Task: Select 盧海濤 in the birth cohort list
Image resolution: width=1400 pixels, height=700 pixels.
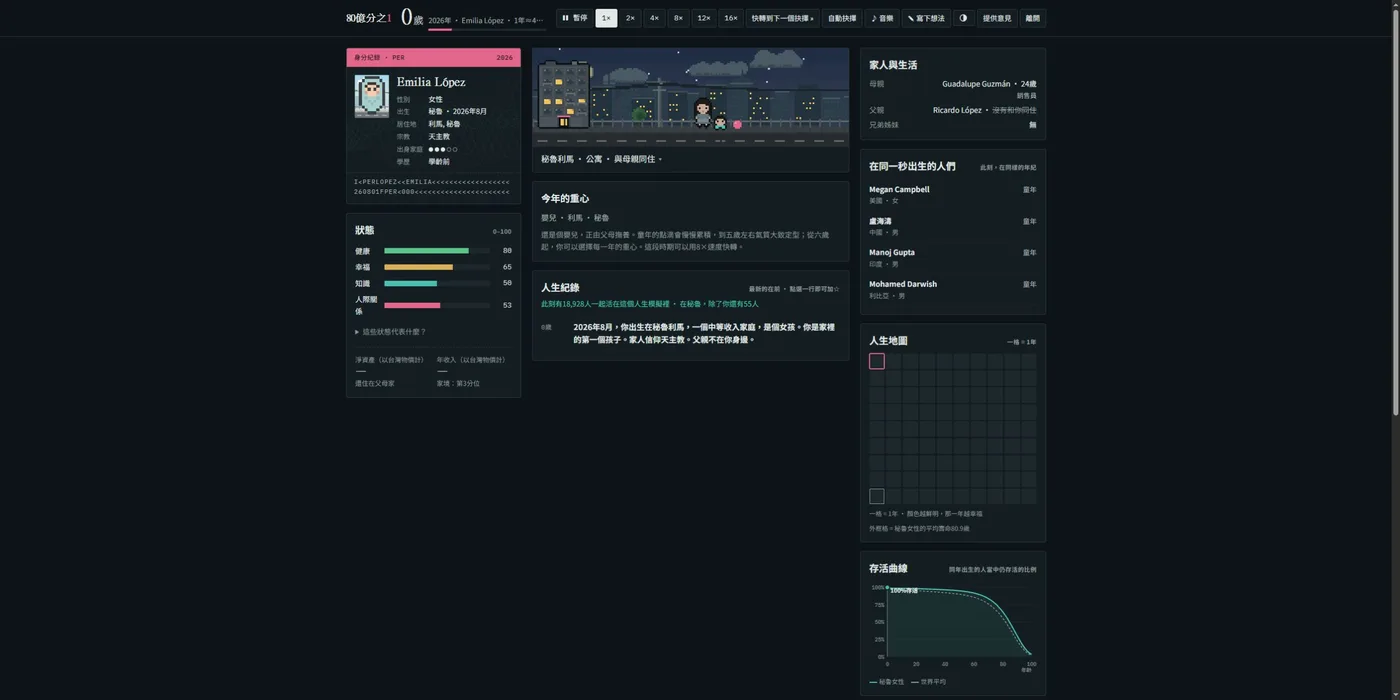Action: [x=953, y=226]
